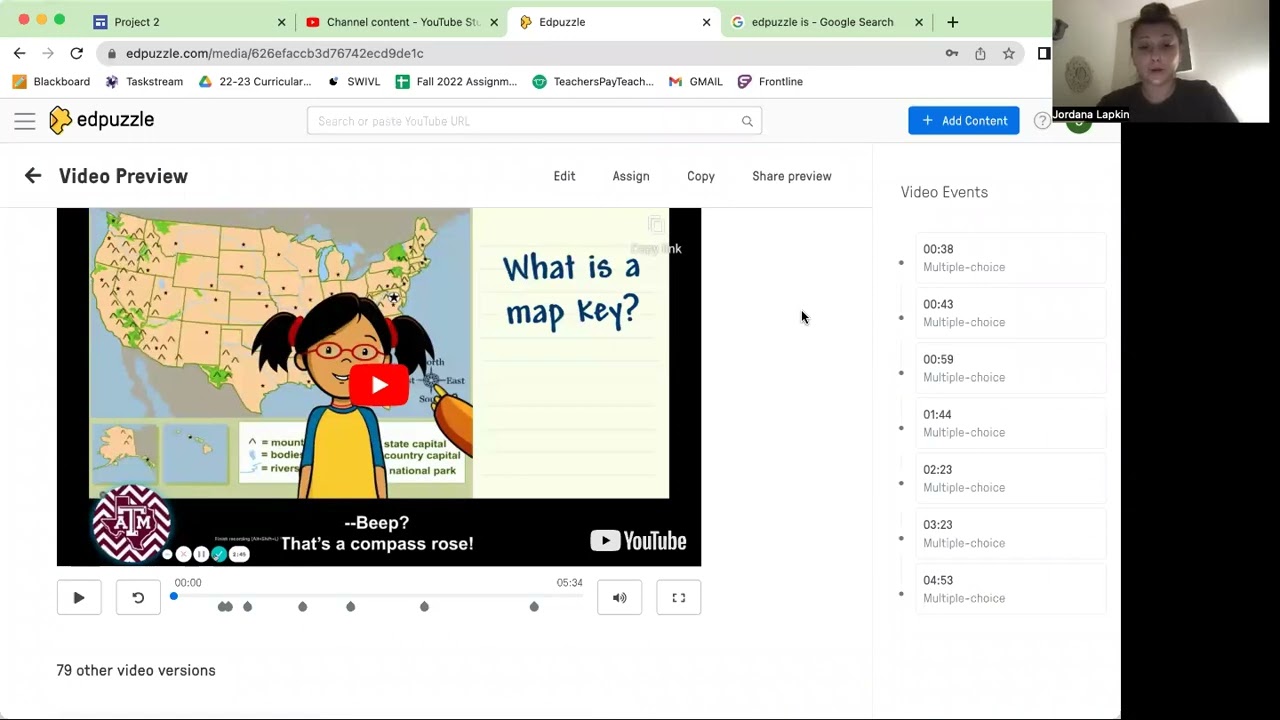Click Share preview
The image size is (1280, 720).
[792, 176]
